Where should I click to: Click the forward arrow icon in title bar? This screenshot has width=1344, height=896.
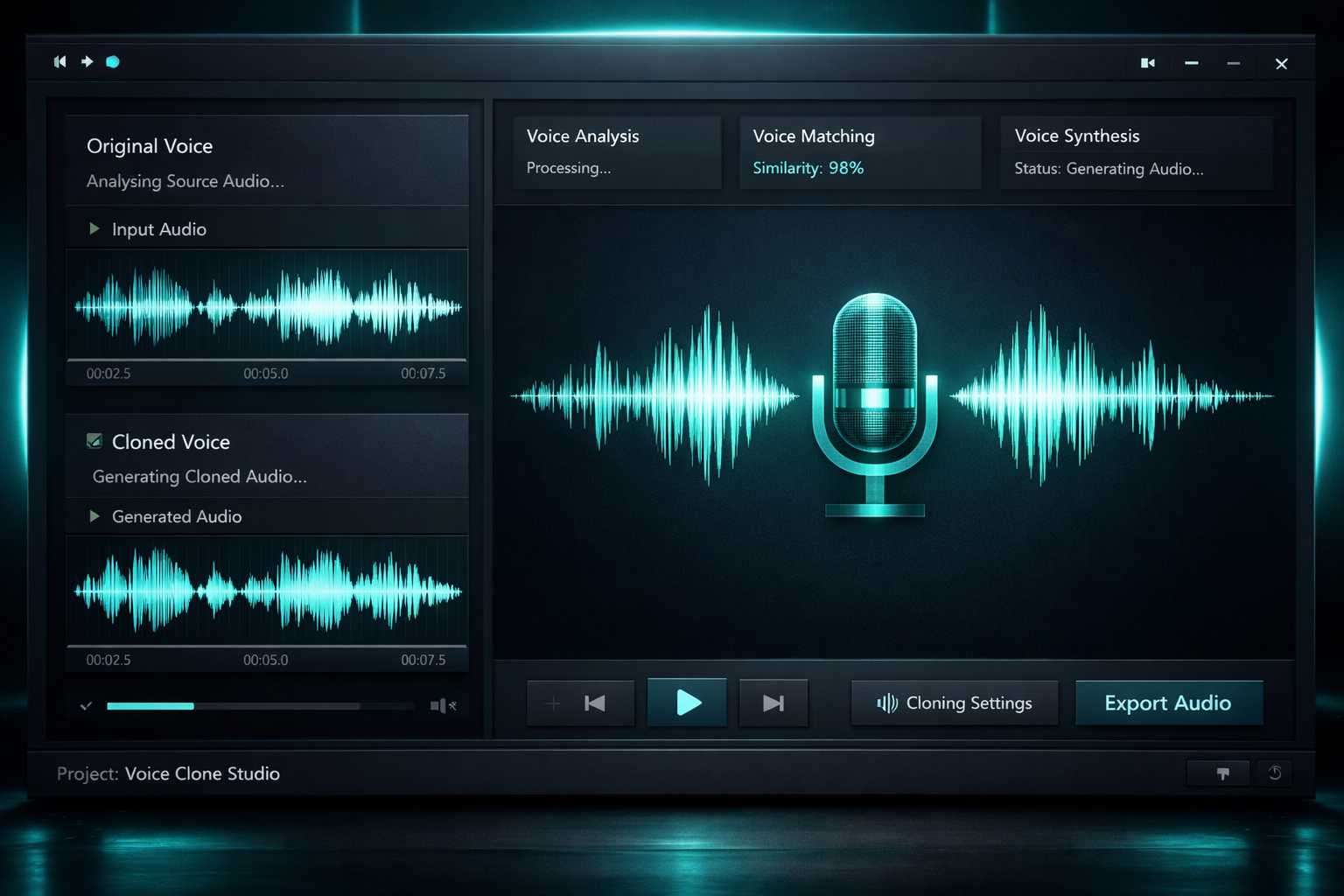87,62
